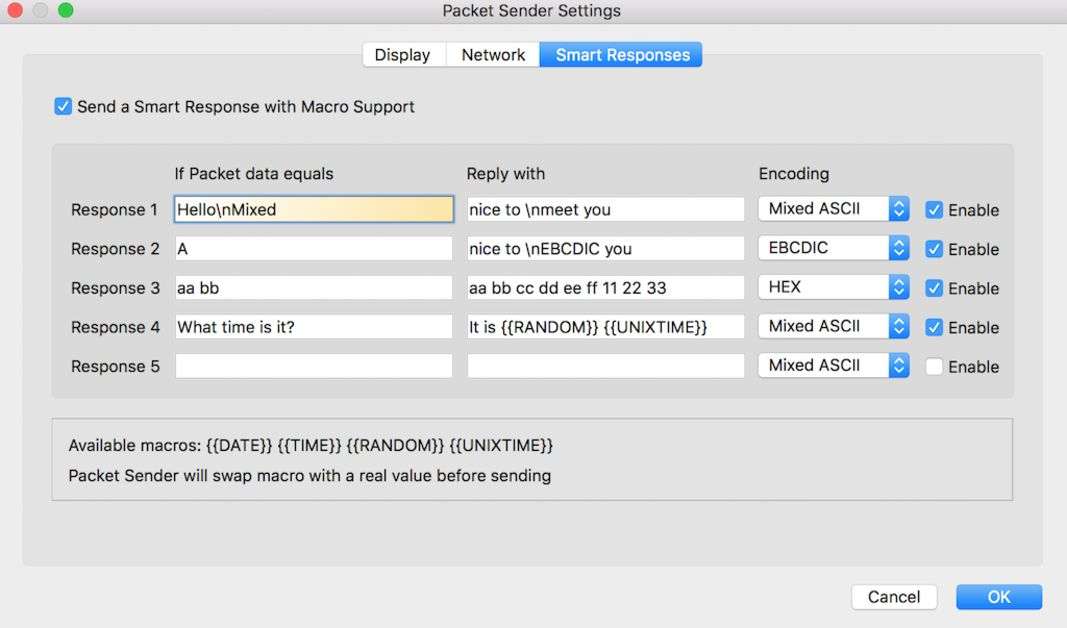Image resolution: width=1067 pixels, height=628 pixels.
Task: Click the 'If Packet data equals' column header
Action: (254, 173)
